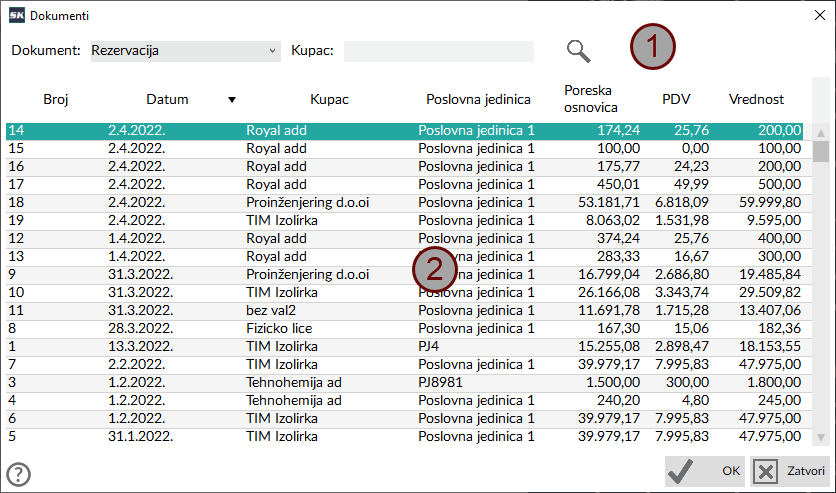
Task: Select row 19 TIM Izolirka 9.595,00
Action: click(404, 221)
